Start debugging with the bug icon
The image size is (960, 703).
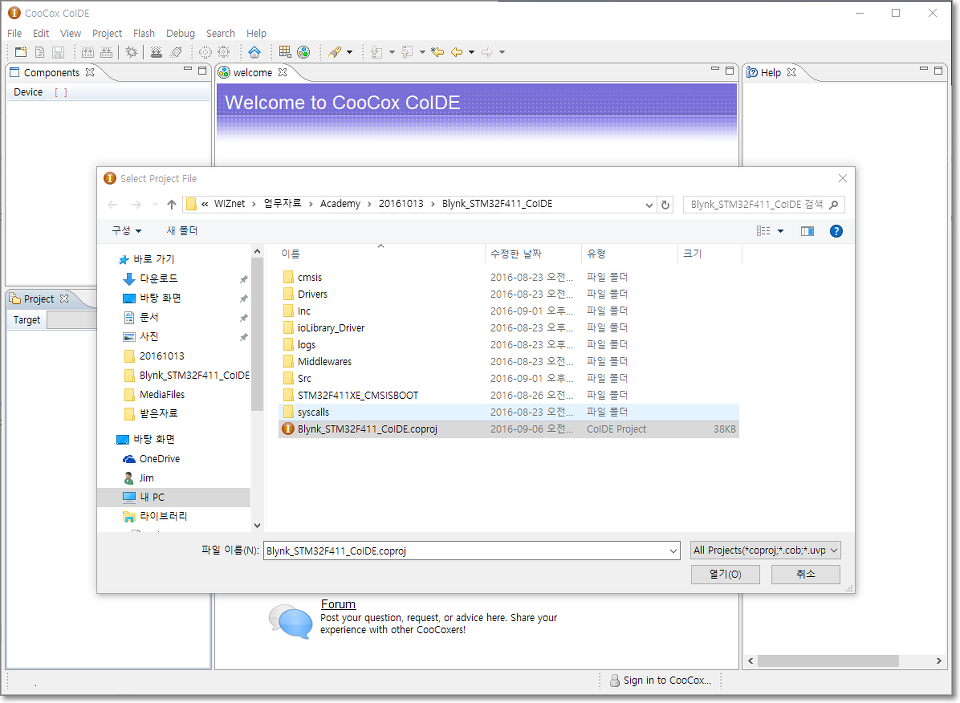coord(131,52)
